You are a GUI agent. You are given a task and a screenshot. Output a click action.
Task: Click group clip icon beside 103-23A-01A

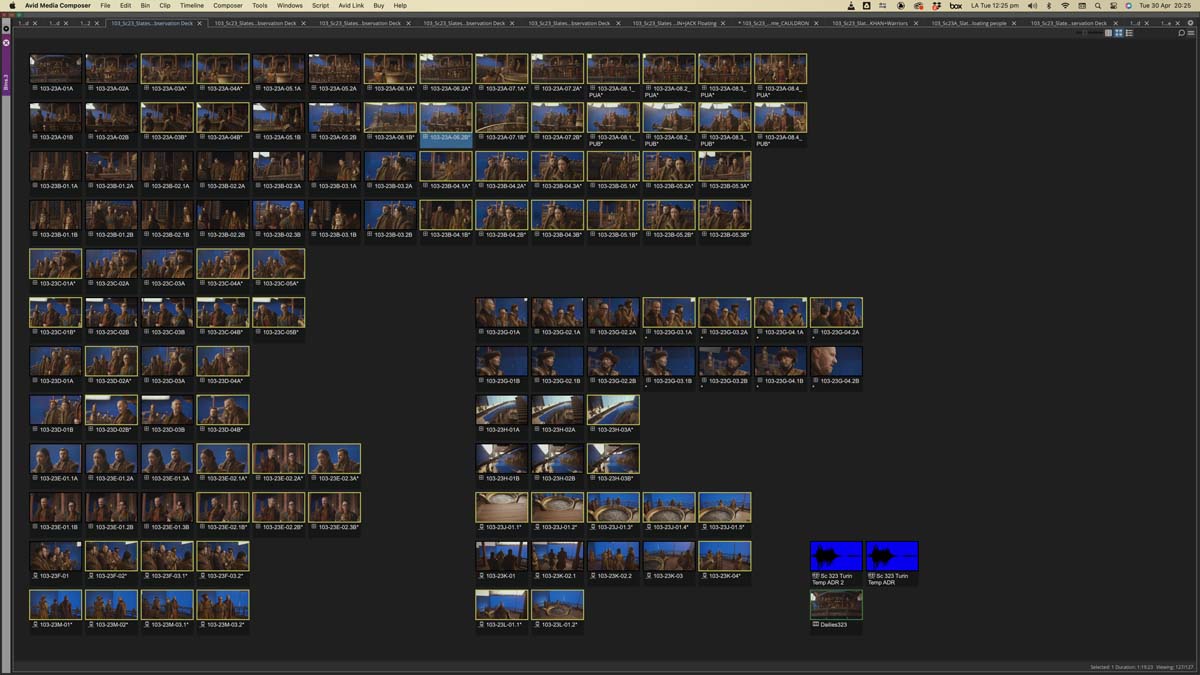[36, 89]
